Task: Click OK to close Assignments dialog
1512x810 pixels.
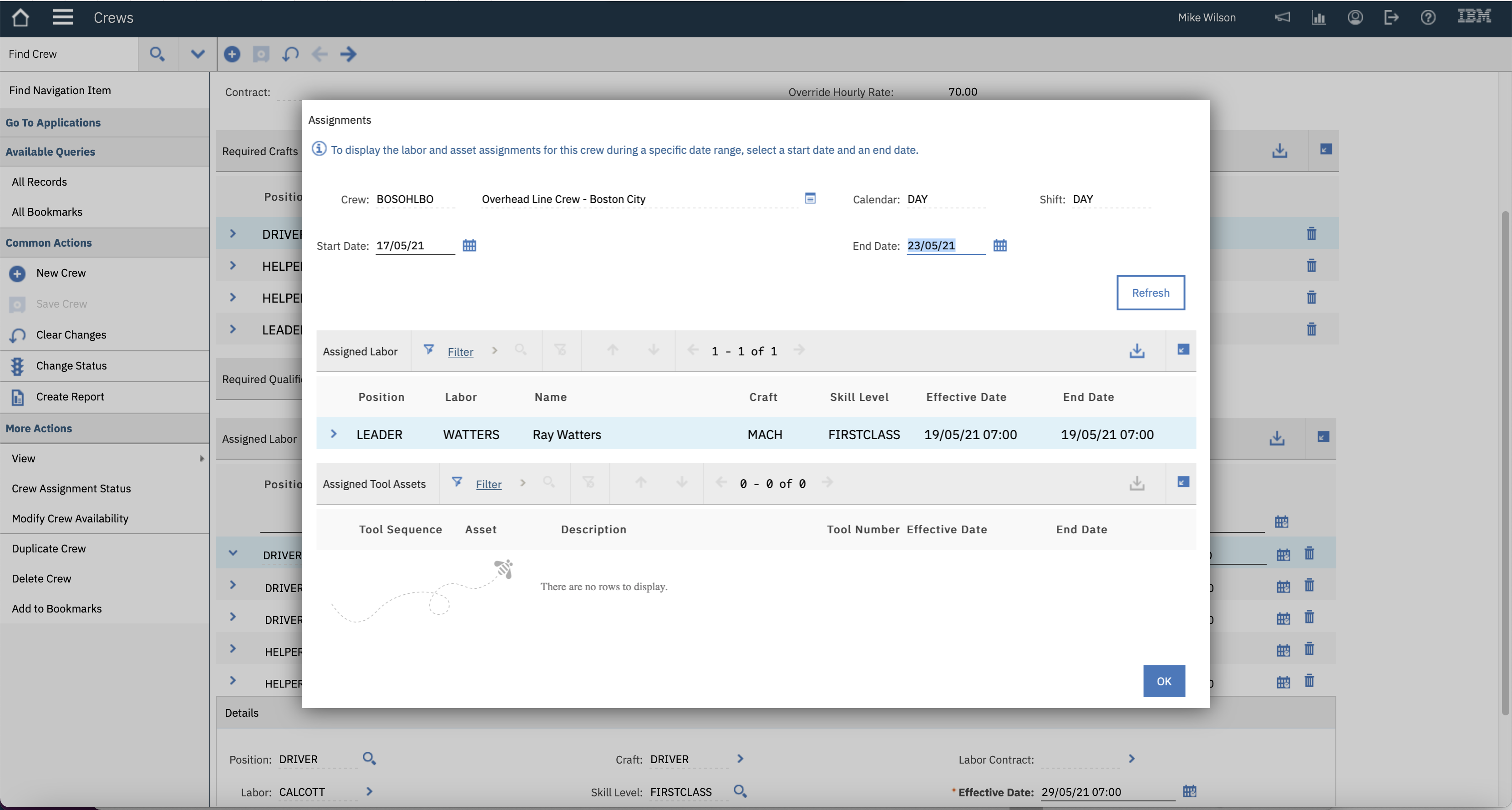Action: [x=1163, y=681]
